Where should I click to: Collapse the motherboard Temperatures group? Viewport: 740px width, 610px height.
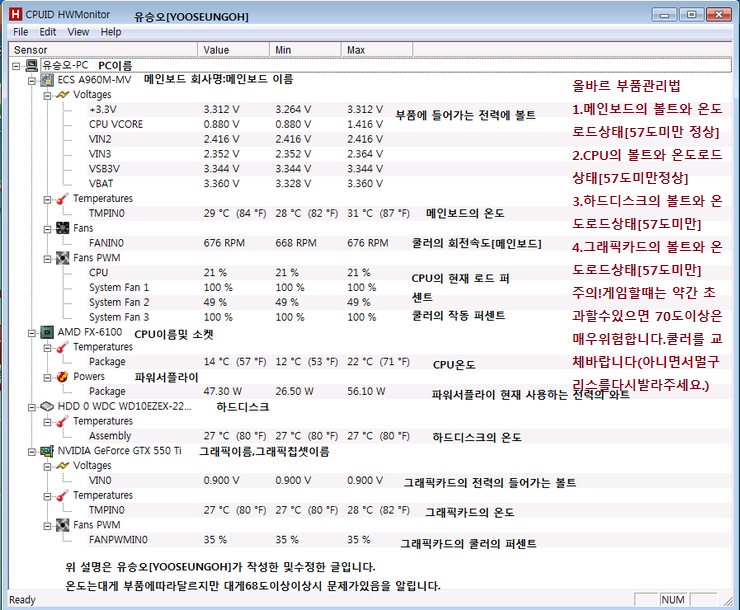[47, 200]
